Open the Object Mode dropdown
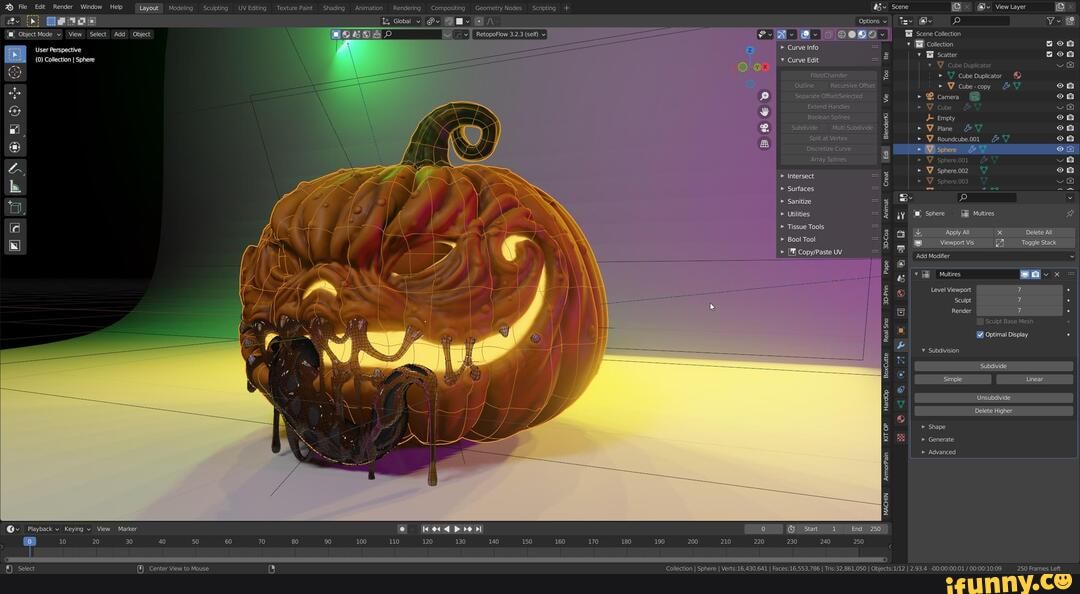The height and width of the screenshot is (594, 1080). pos(36,33)
